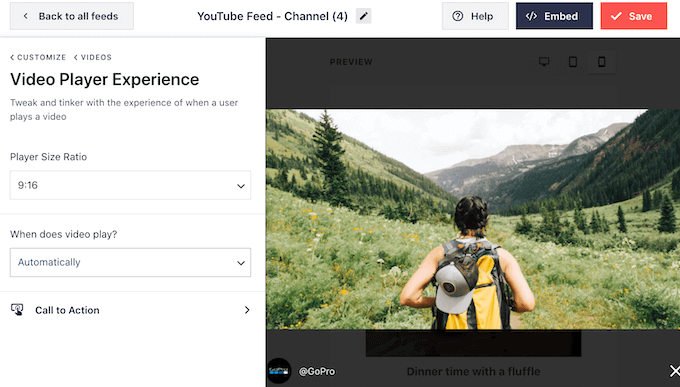Click the @GoPro channel name
Viewport: 680px width, 387px height.
317,371
